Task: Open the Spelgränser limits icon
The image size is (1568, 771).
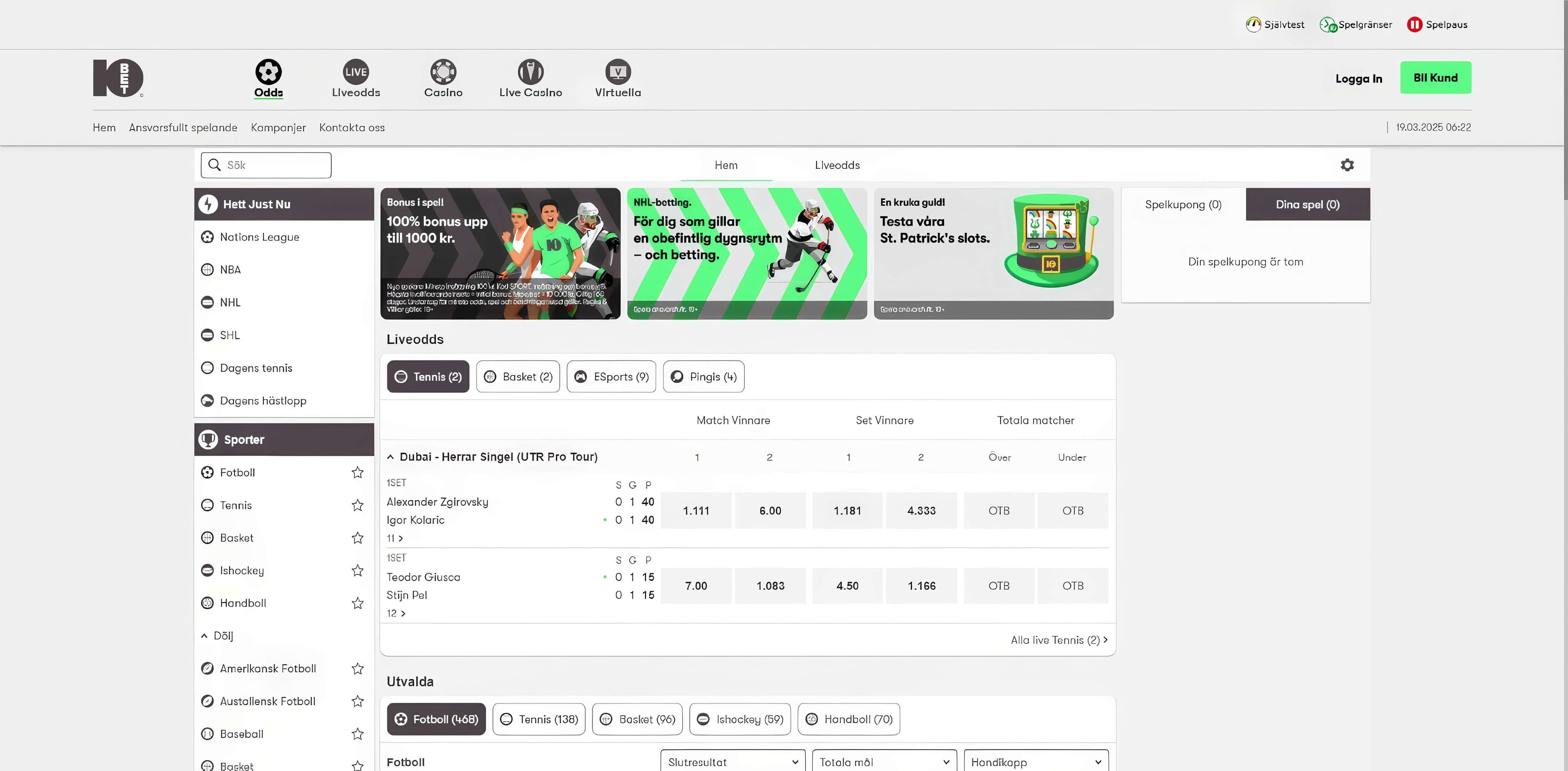Action: [1327, 25]
